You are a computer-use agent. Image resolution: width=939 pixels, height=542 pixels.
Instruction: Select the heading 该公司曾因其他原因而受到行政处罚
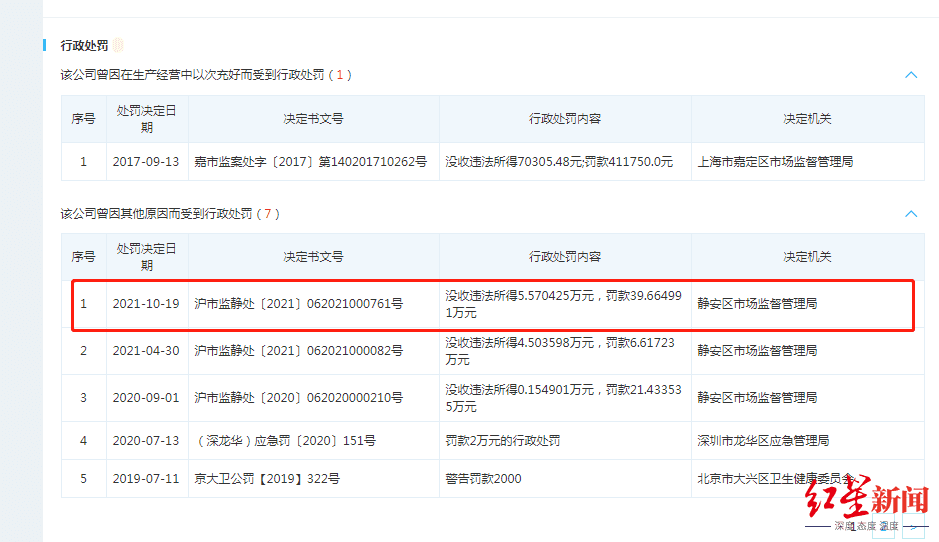point(156,214)
